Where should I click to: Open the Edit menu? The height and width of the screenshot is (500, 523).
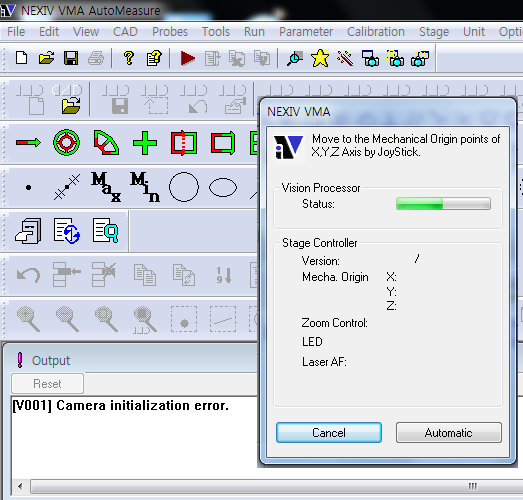[x=49, y=32]
